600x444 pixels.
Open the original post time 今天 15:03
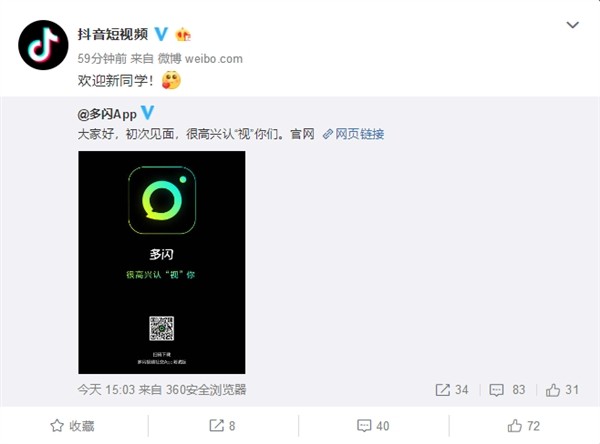coord(106,390)
